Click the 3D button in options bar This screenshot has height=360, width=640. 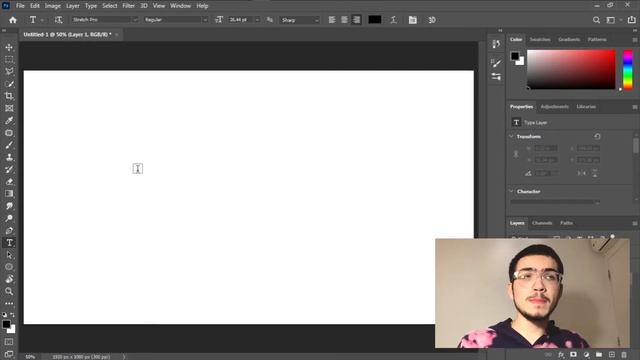pyautogui.click(x=432, y=20)
